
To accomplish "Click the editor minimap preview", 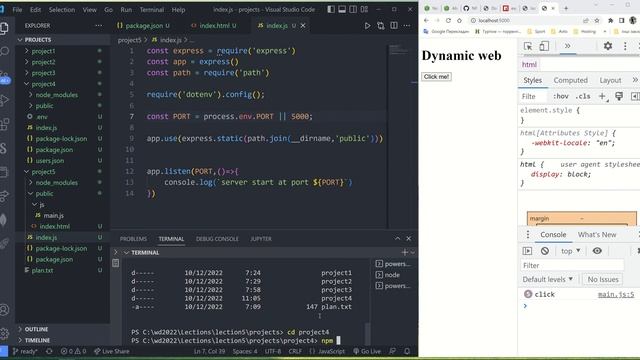I will pos(398,50).
